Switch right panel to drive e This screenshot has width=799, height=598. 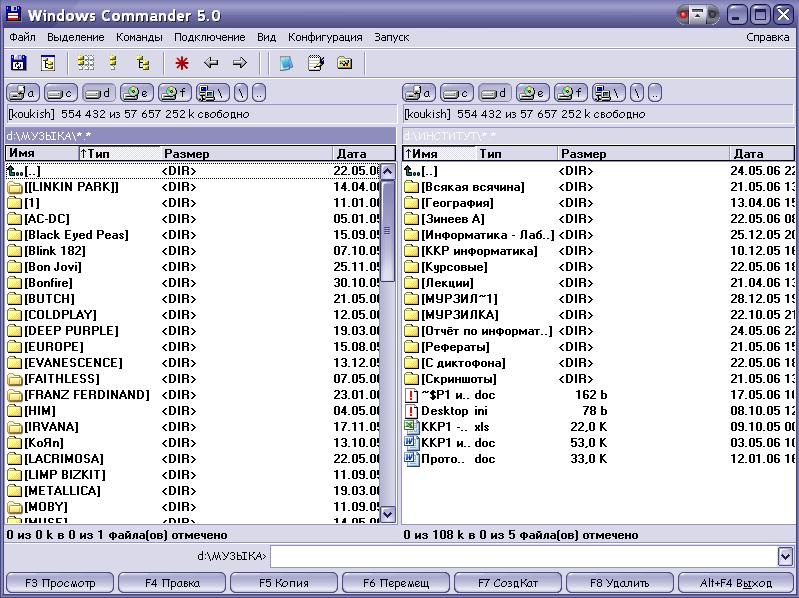(x=532, y=93)
